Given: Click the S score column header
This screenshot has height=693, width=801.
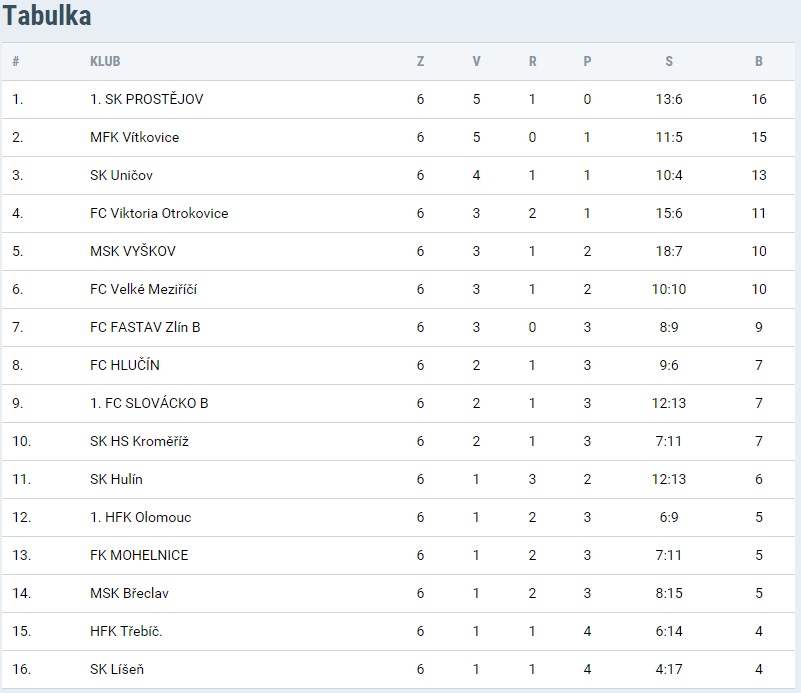Looking at the screenshot, I should (669, 61).
